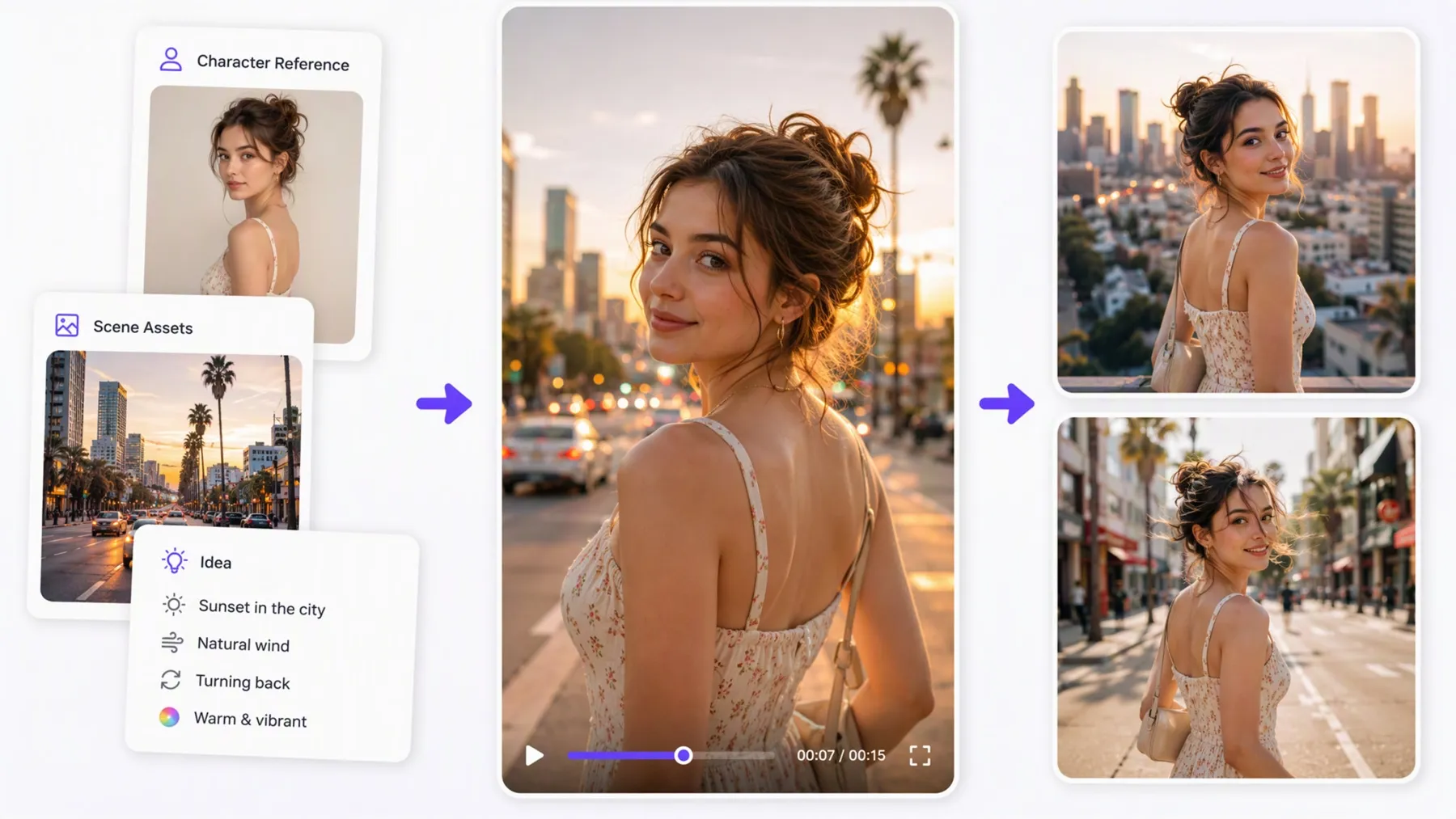Click the Character Reference person icon

[x=171, y=59]
